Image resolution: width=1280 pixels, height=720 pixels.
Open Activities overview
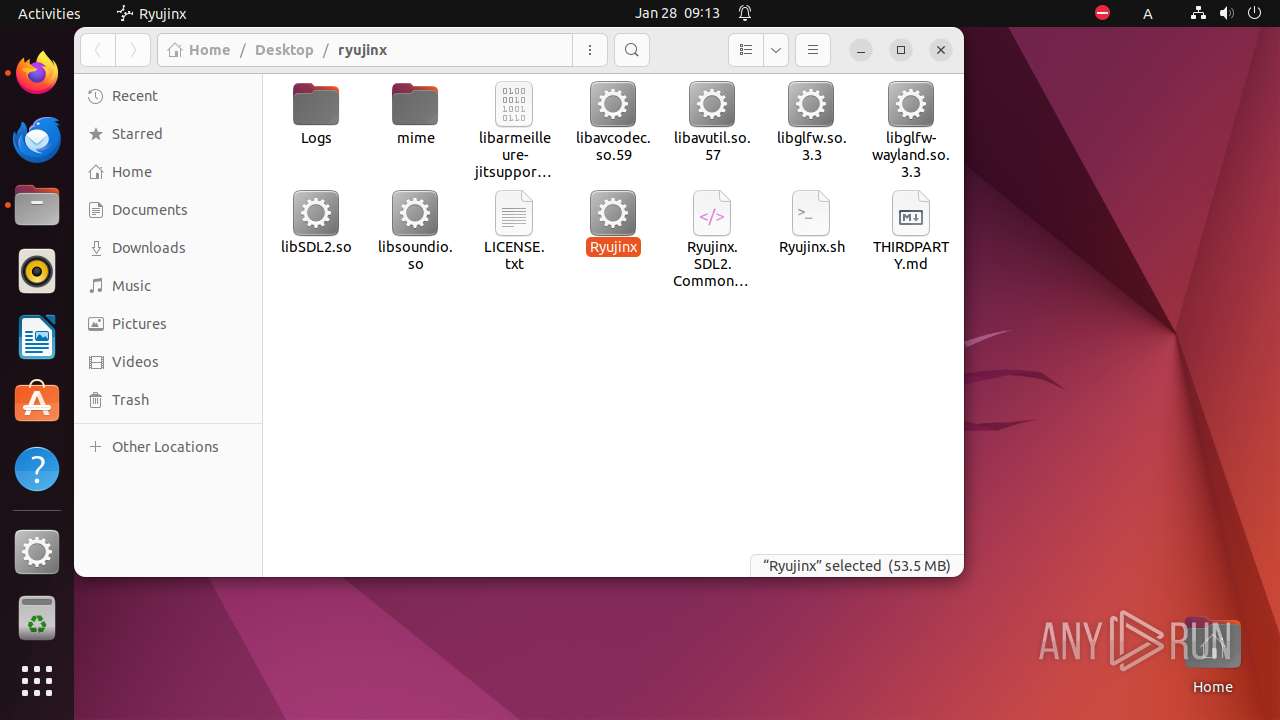[x=49, y=13]
